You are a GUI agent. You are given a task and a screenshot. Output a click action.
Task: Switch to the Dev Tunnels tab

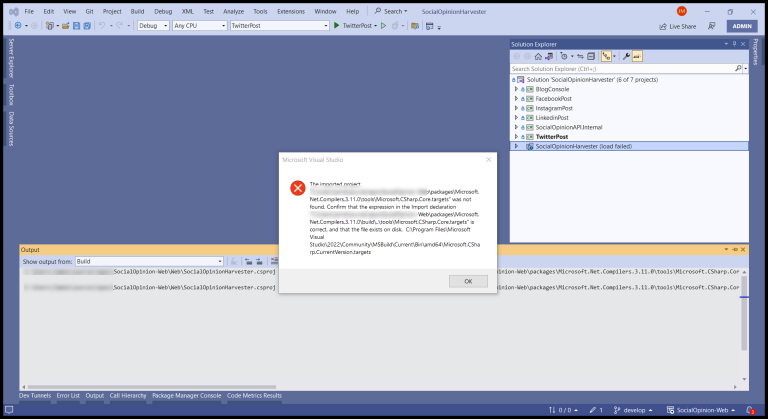(x=35, y=395)
